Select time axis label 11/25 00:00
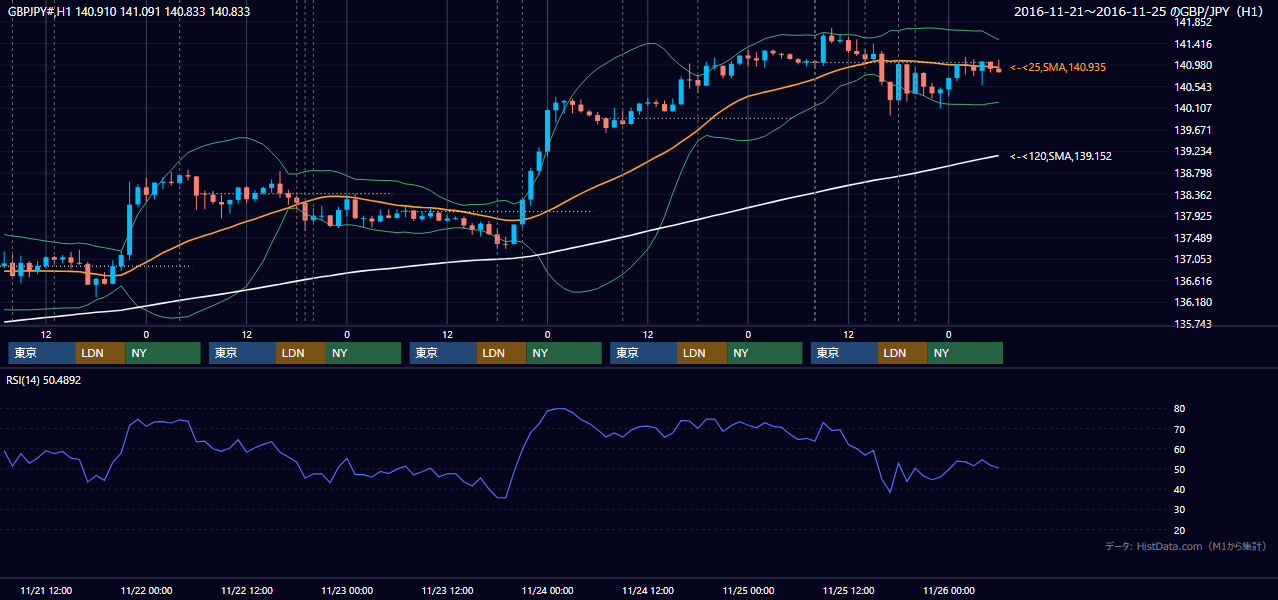The height and width of the screenshot is (600, 1278). click(x=748, y=591)
